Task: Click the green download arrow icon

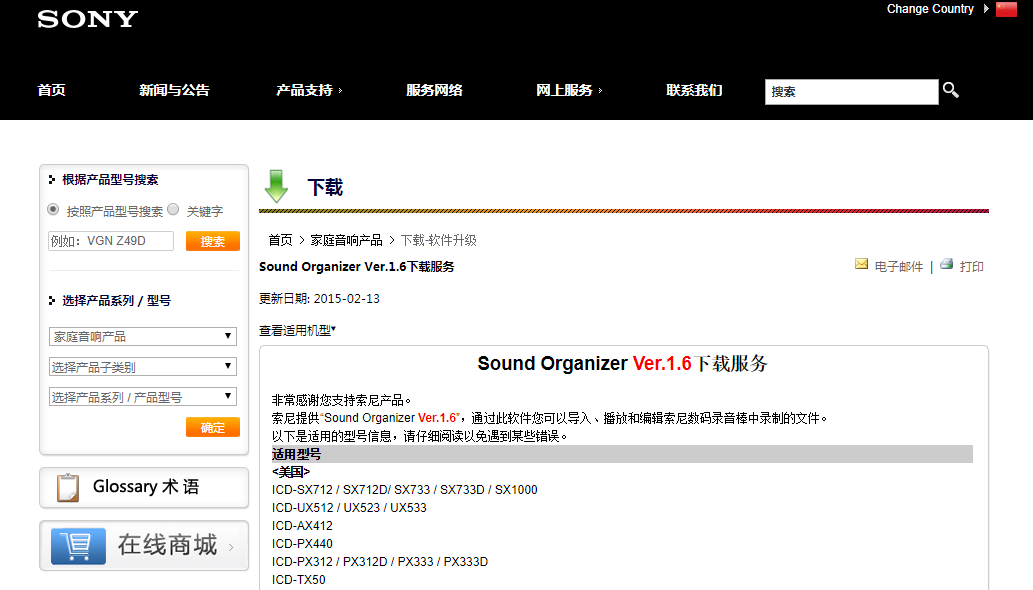Action: [275, 186]
